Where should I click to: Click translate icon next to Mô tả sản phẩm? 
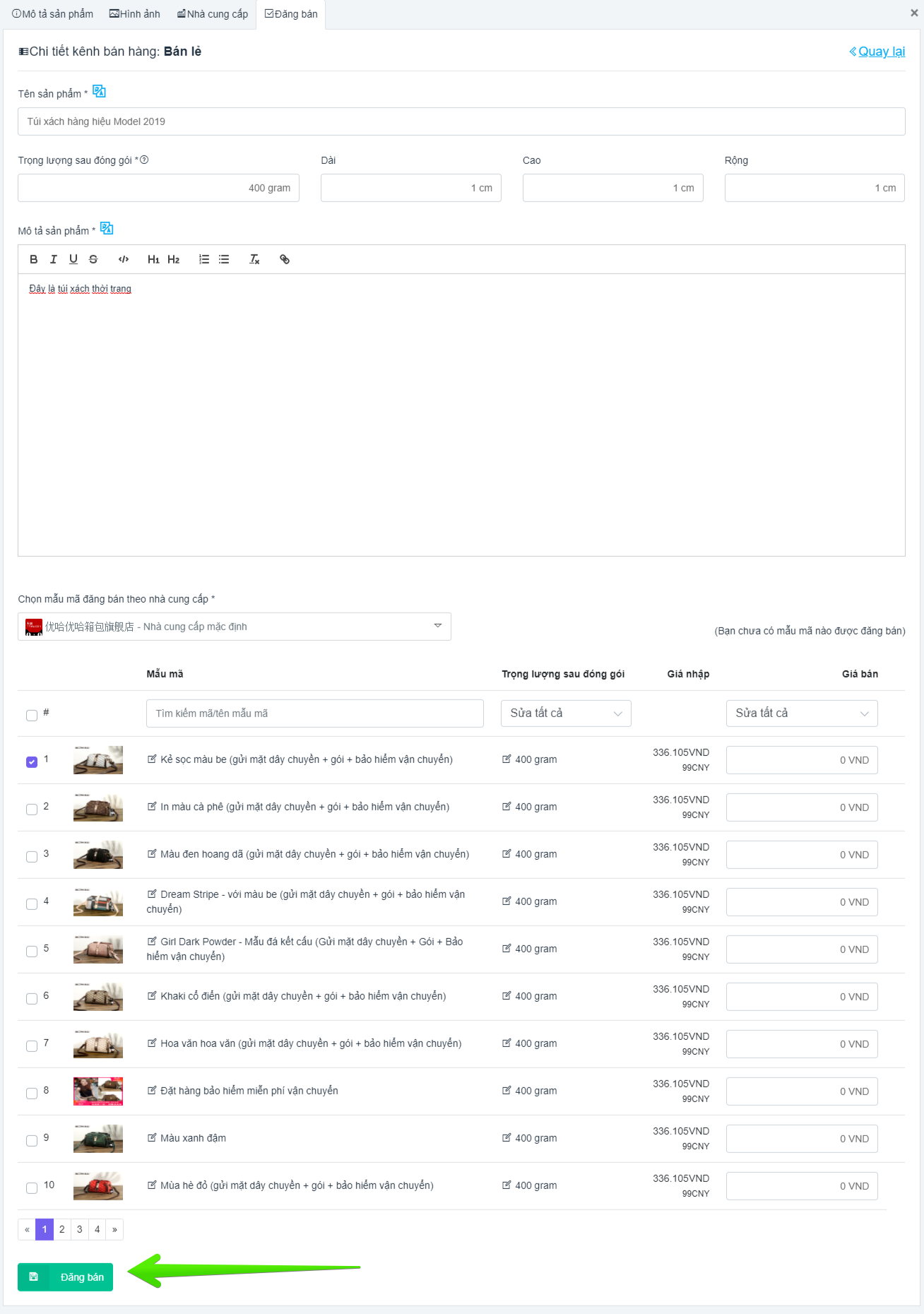coord(107,228)
